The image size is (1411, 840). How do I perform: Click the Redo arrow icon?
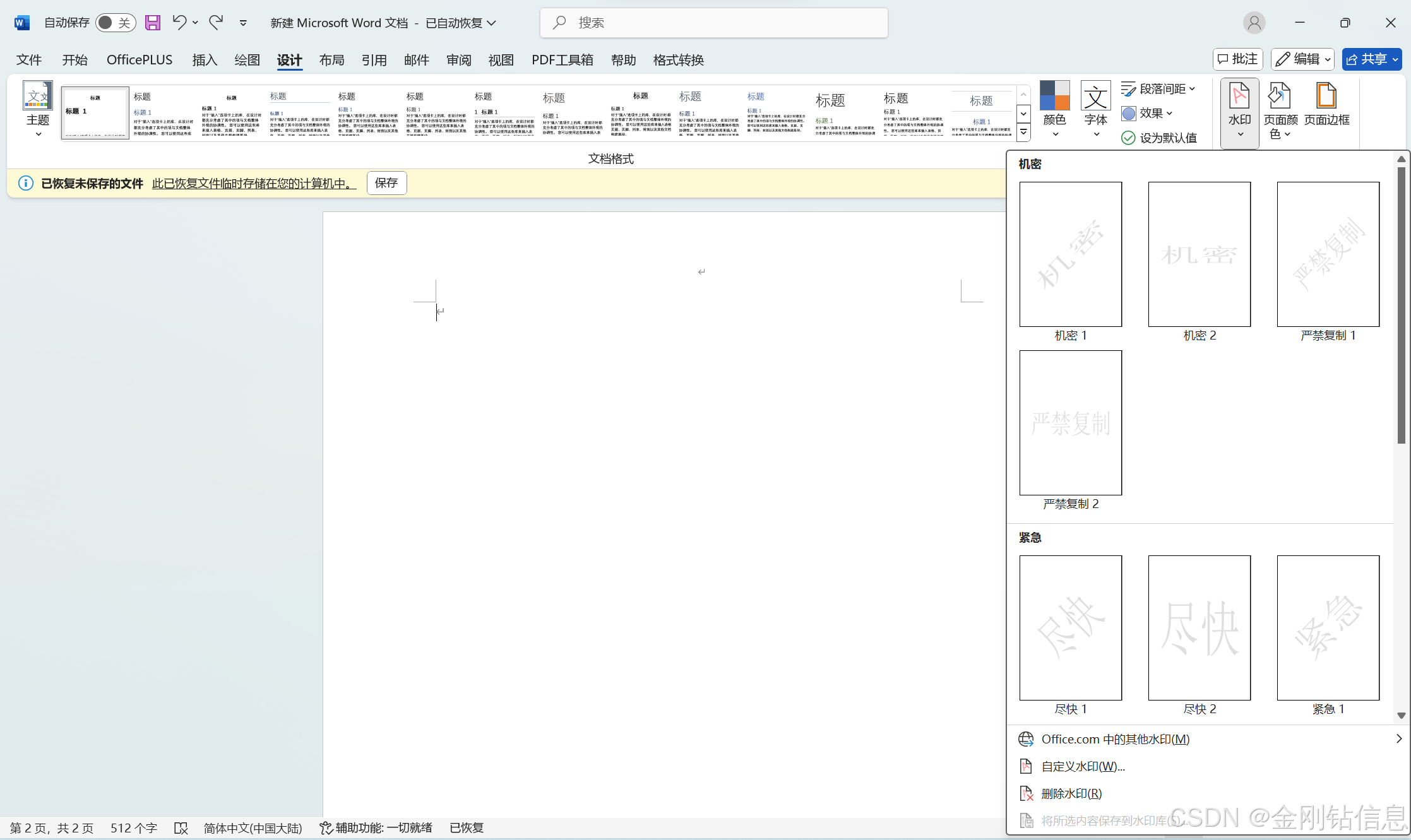pos(216,23)
